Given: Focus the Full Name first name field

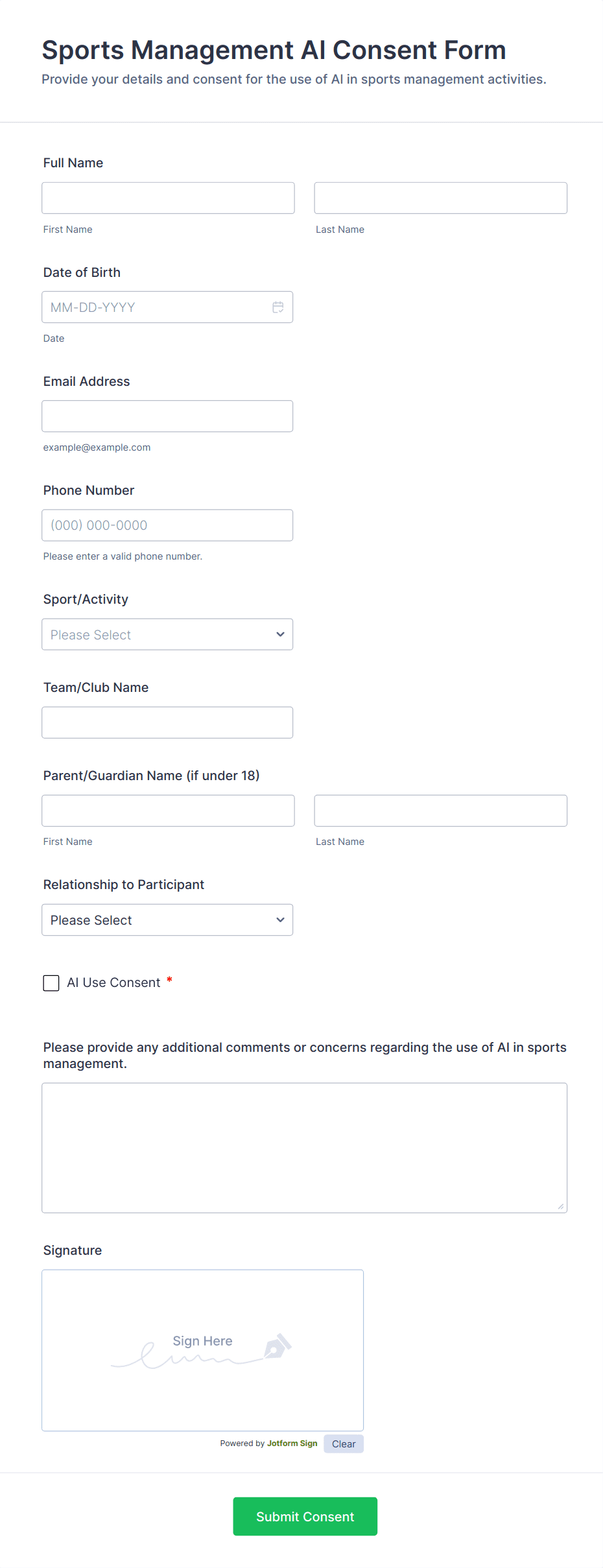Looking at the screenshot, I should (x=168, y=198).
